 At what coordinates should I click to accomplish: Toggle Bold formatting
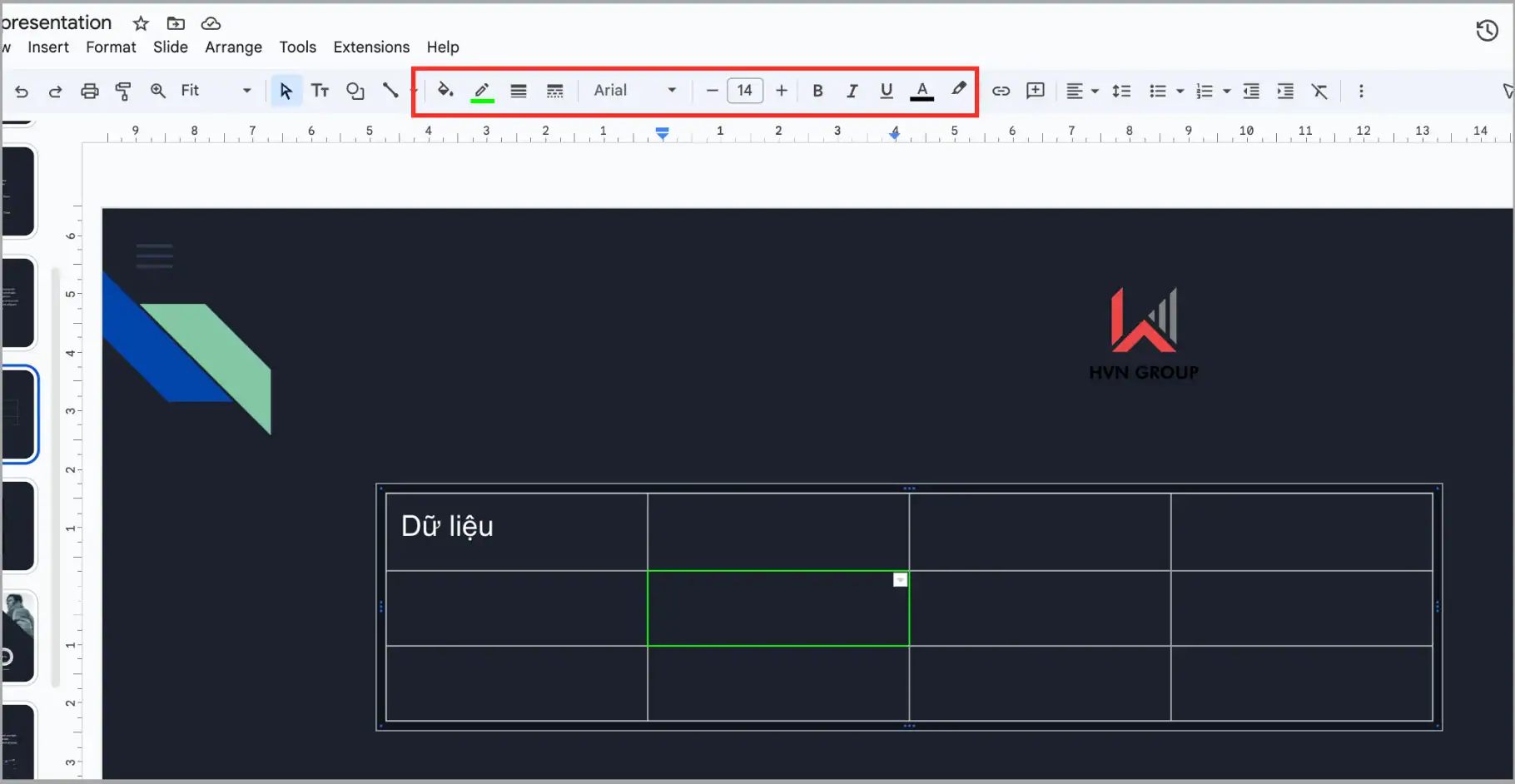817,91
